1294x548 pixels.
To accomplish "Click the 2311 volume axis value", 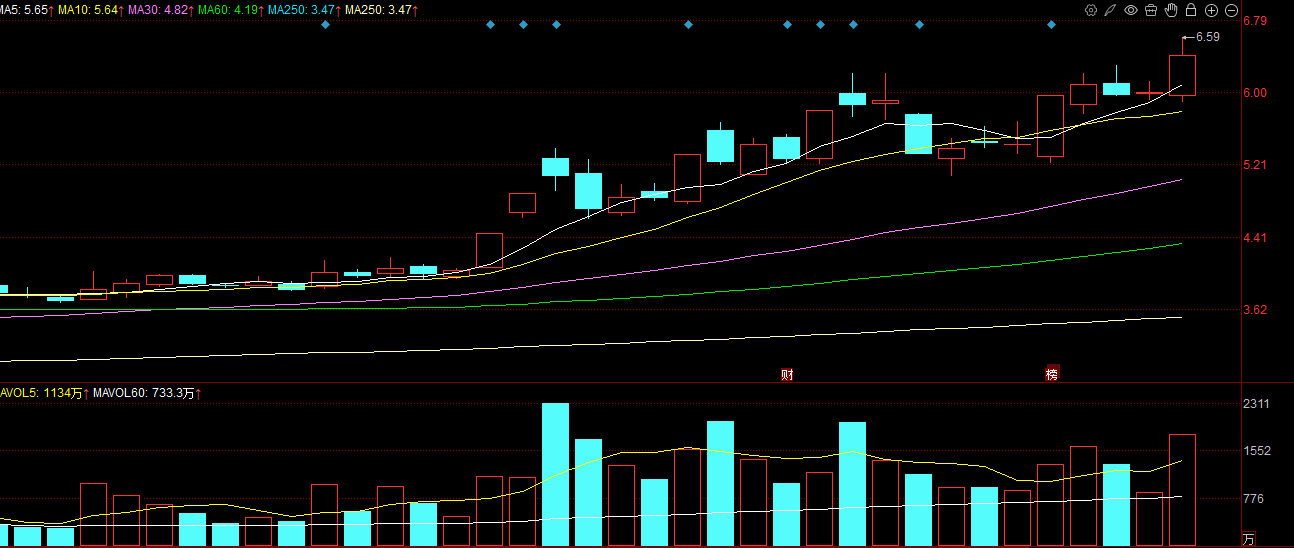I will [x=1255, y=404].
